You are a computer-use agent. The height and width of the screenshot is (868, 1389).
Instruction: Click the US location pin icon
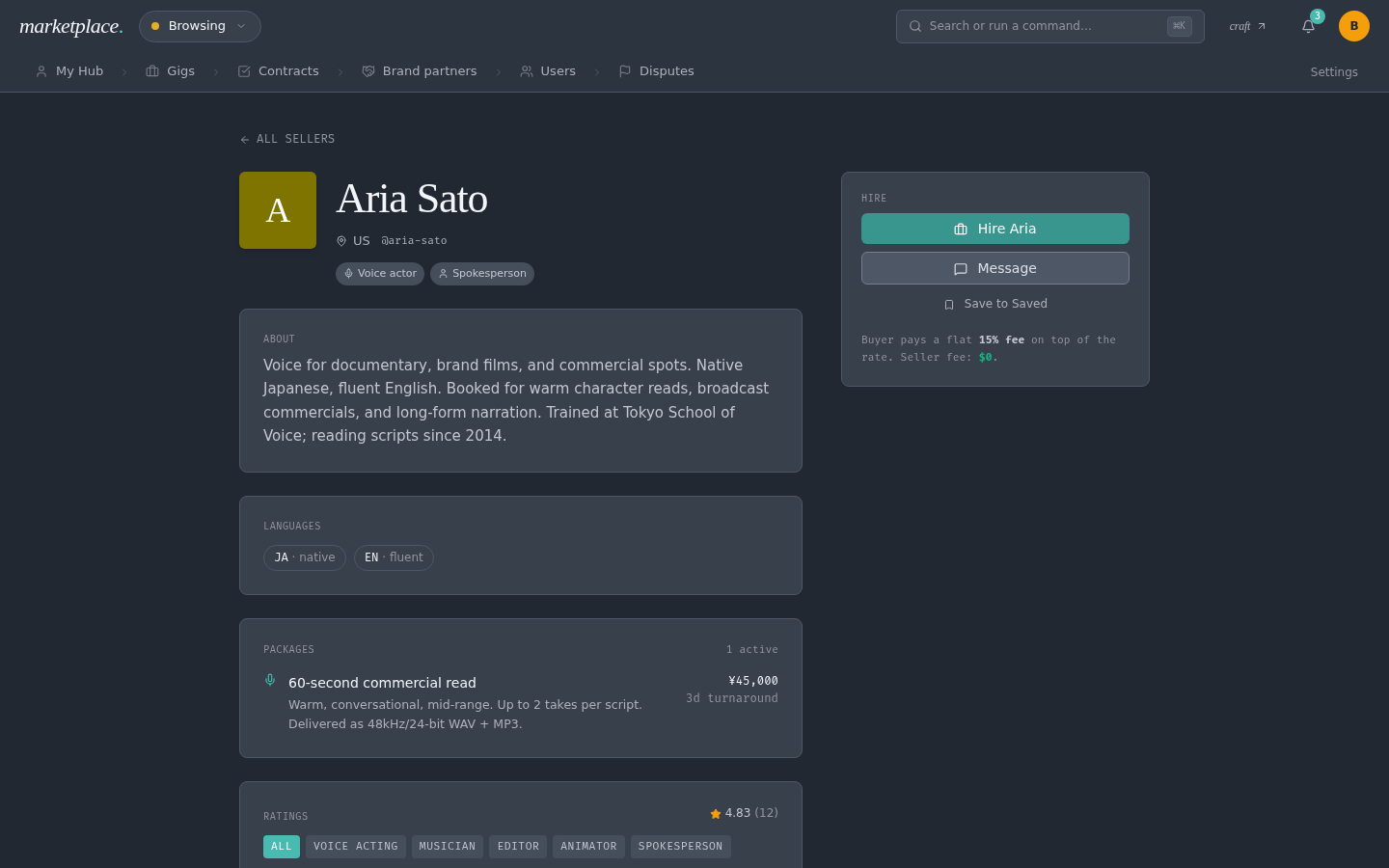[341, 241]
